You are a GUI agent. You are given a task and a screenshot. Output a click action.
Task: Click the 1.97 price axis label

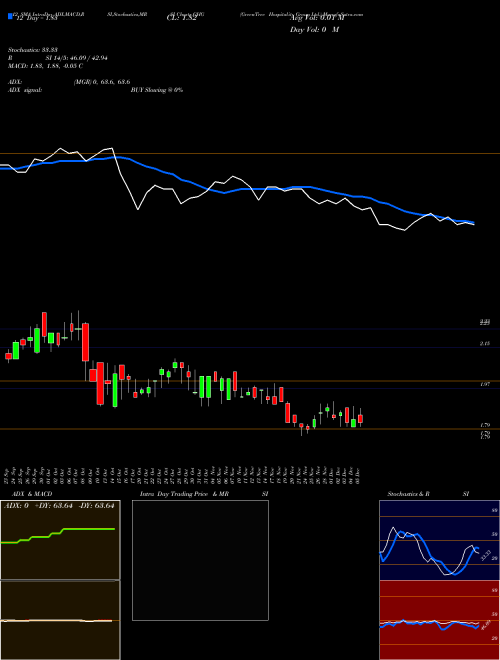coord(485,385)
